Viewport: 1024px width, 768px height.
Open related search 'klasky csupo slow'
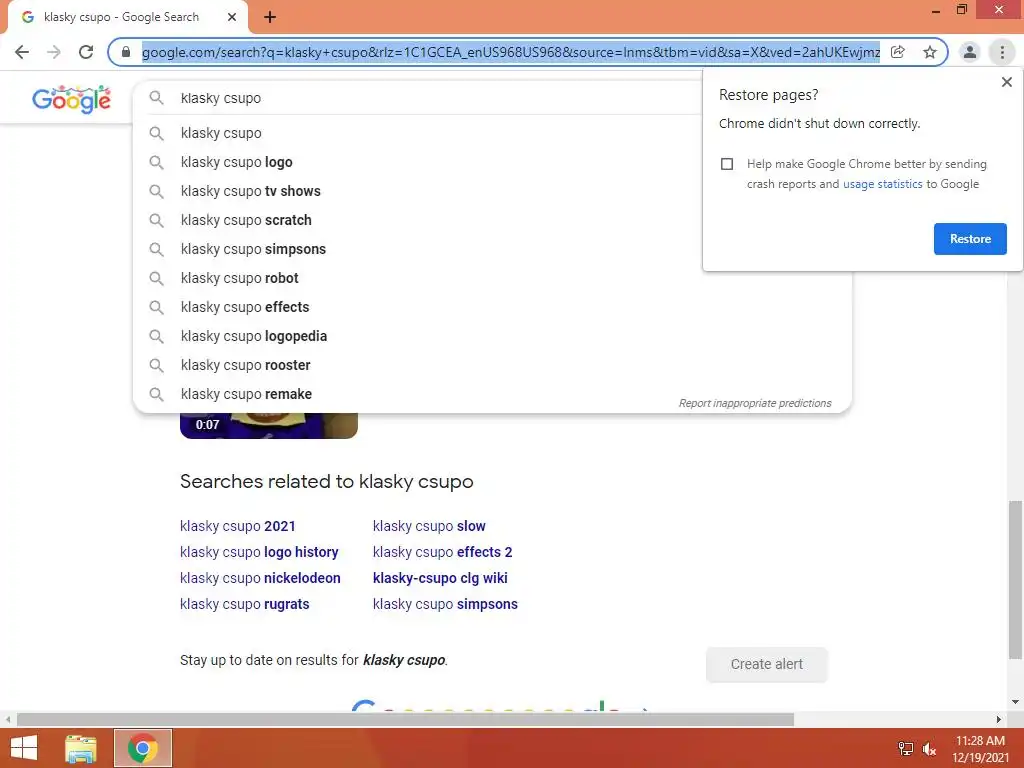point(429,526)
